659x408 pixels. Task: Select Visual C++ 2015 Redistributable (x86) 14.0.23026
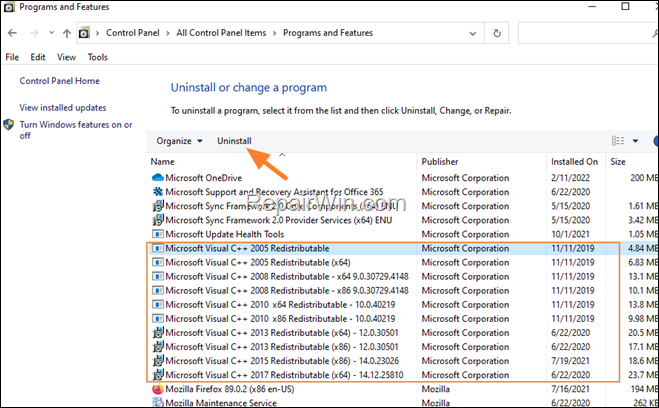point(282,361)
